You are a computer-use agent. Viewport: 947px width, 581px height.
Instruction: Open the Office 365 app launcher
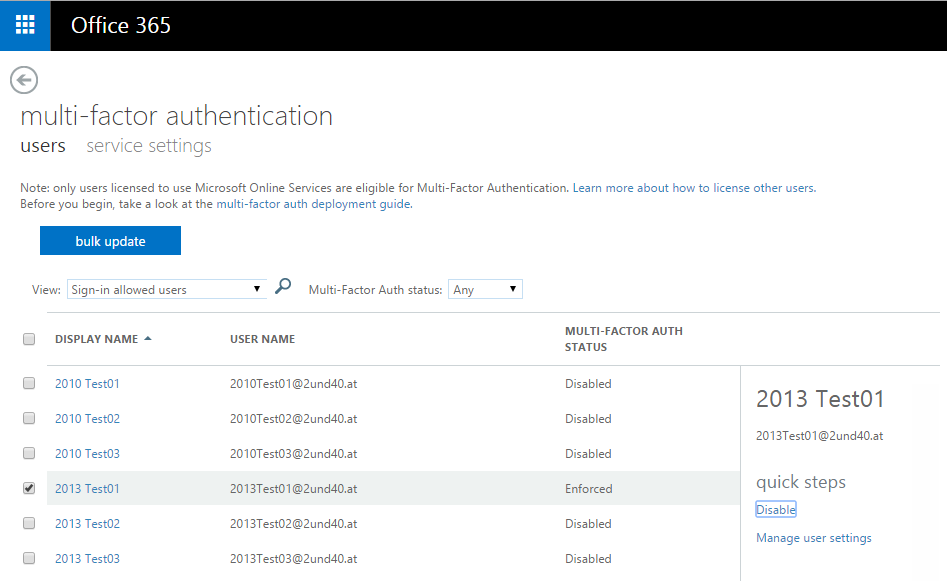(25, 25)
